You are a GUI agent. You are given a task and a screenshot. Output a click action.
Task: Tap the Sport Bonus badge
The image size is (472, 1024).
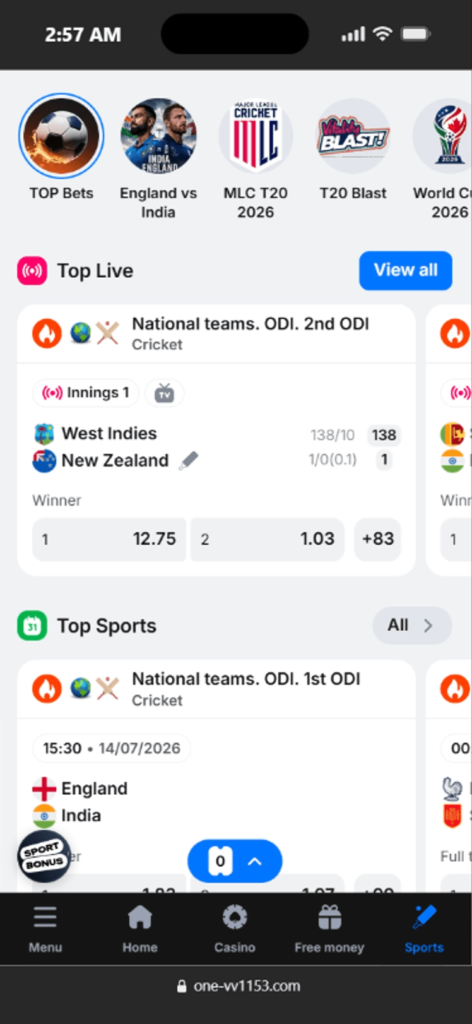44,856
